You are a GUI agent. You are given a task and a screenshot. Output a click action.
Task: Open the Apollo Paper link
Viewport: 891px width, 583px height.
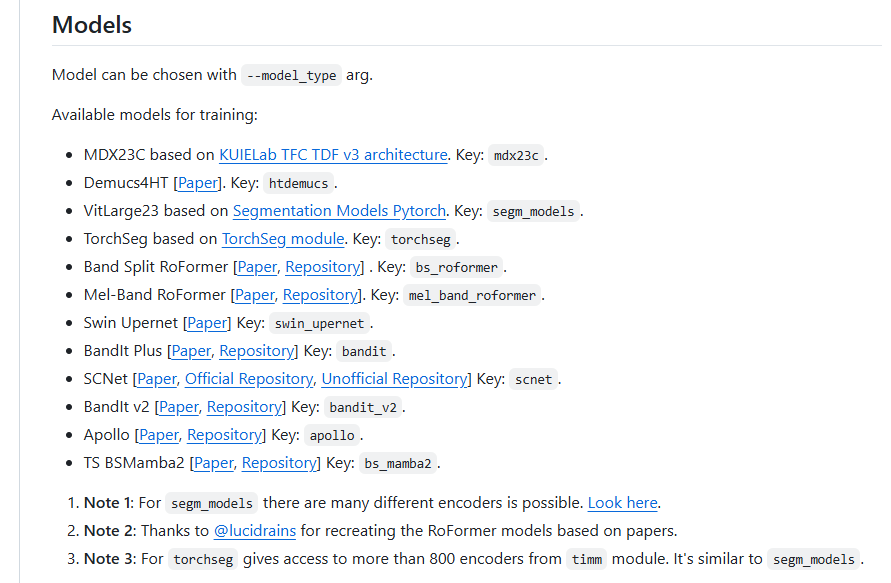click(159, 435)
